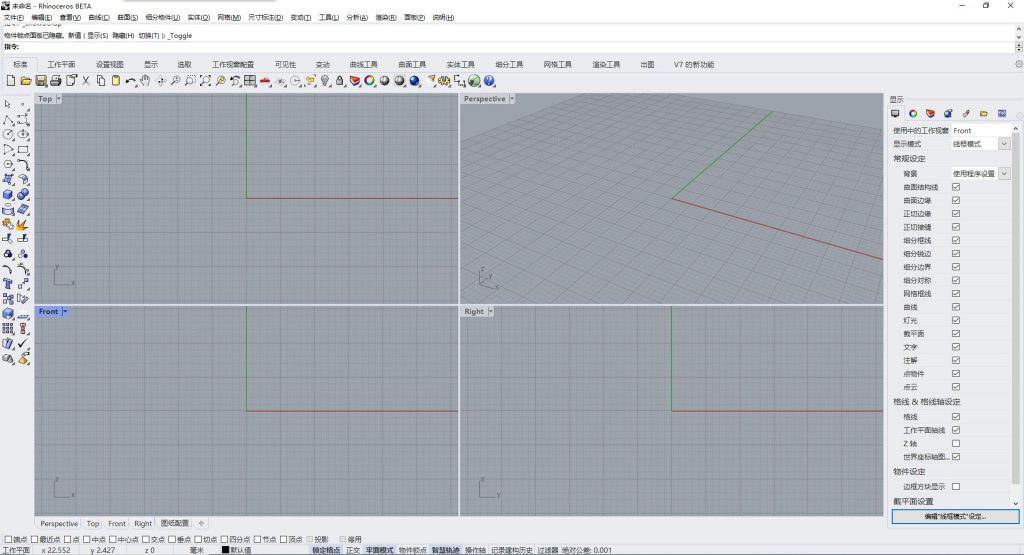
Task: Switch to the Perspective tab at the bottom
Action: click(59, 524)
